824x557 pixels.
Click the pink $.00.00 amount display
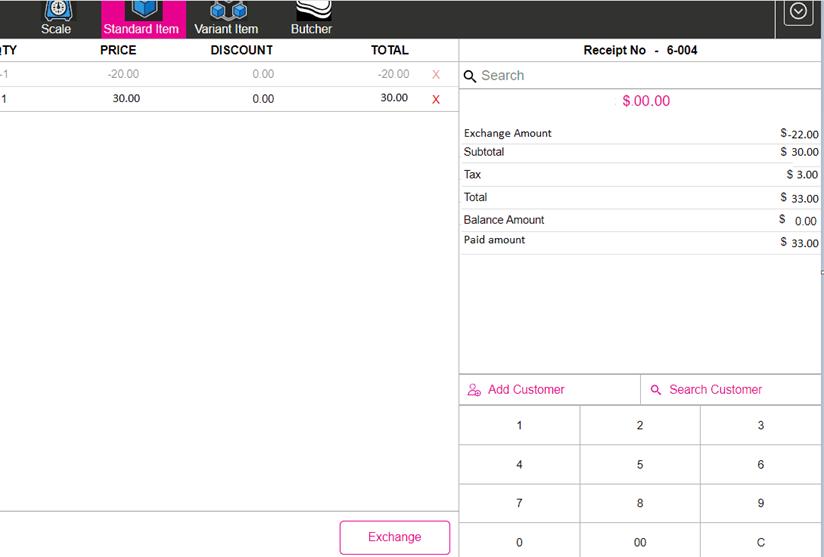click(x=646, y=101)
